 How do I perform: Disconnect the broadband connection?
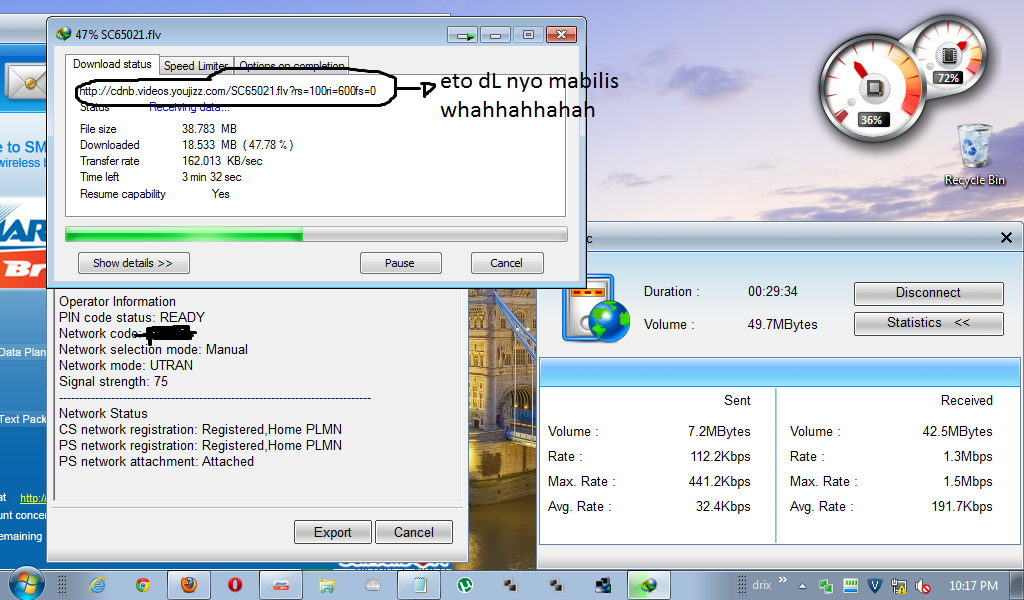pyautogui.click(x=928, y=293)
